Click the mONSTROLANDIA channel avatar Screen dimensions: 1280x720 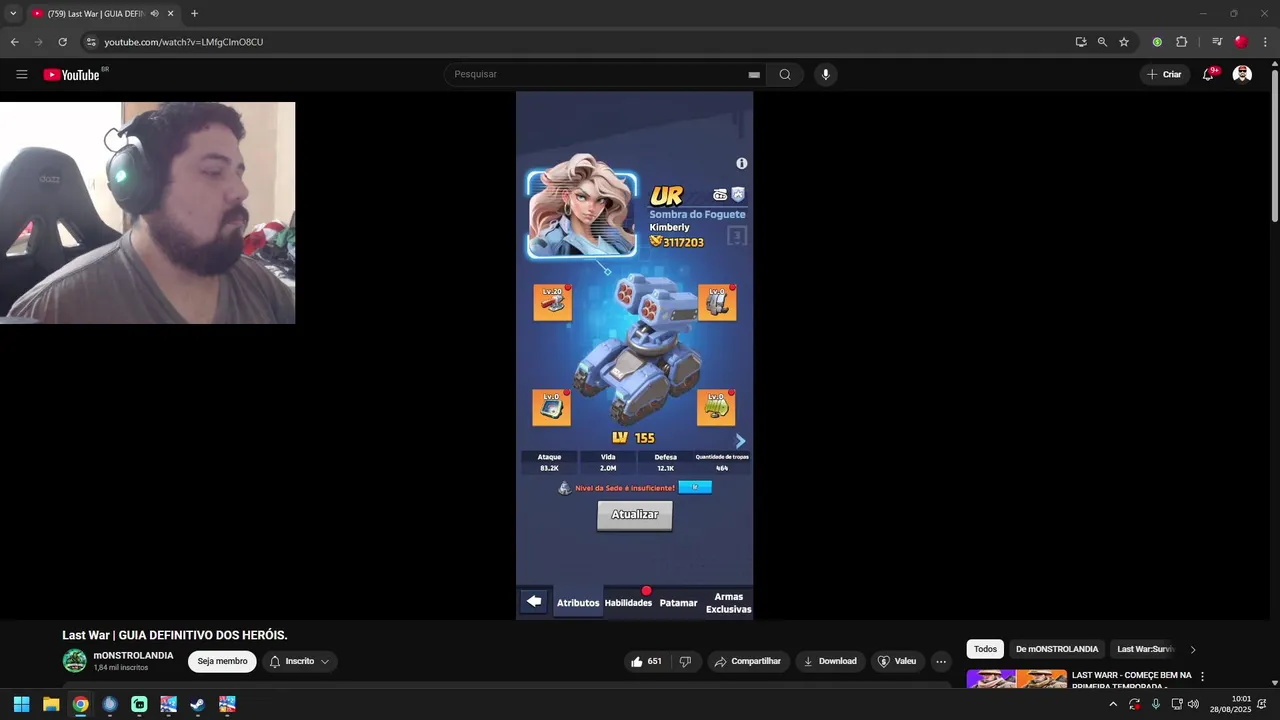pyautogui.click(x=75, y=661)
